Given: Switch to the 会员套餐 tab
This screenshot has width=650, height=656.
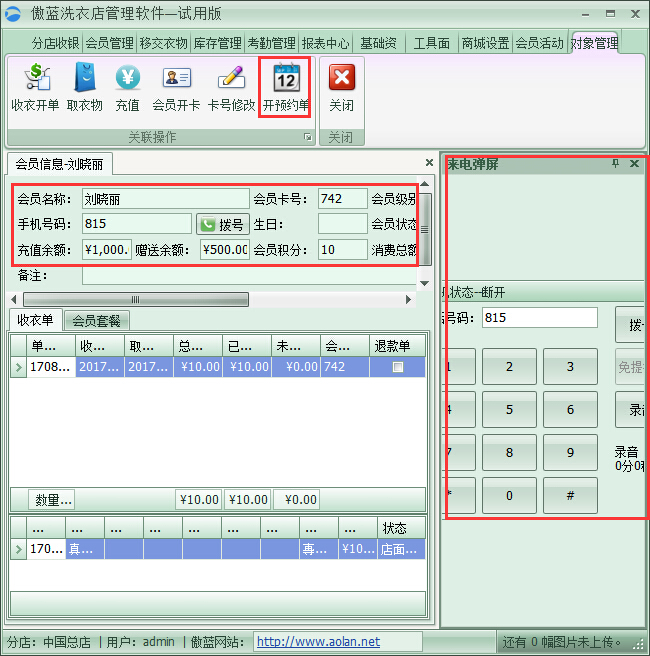Looking at the screenshot, I should [96, 321].
